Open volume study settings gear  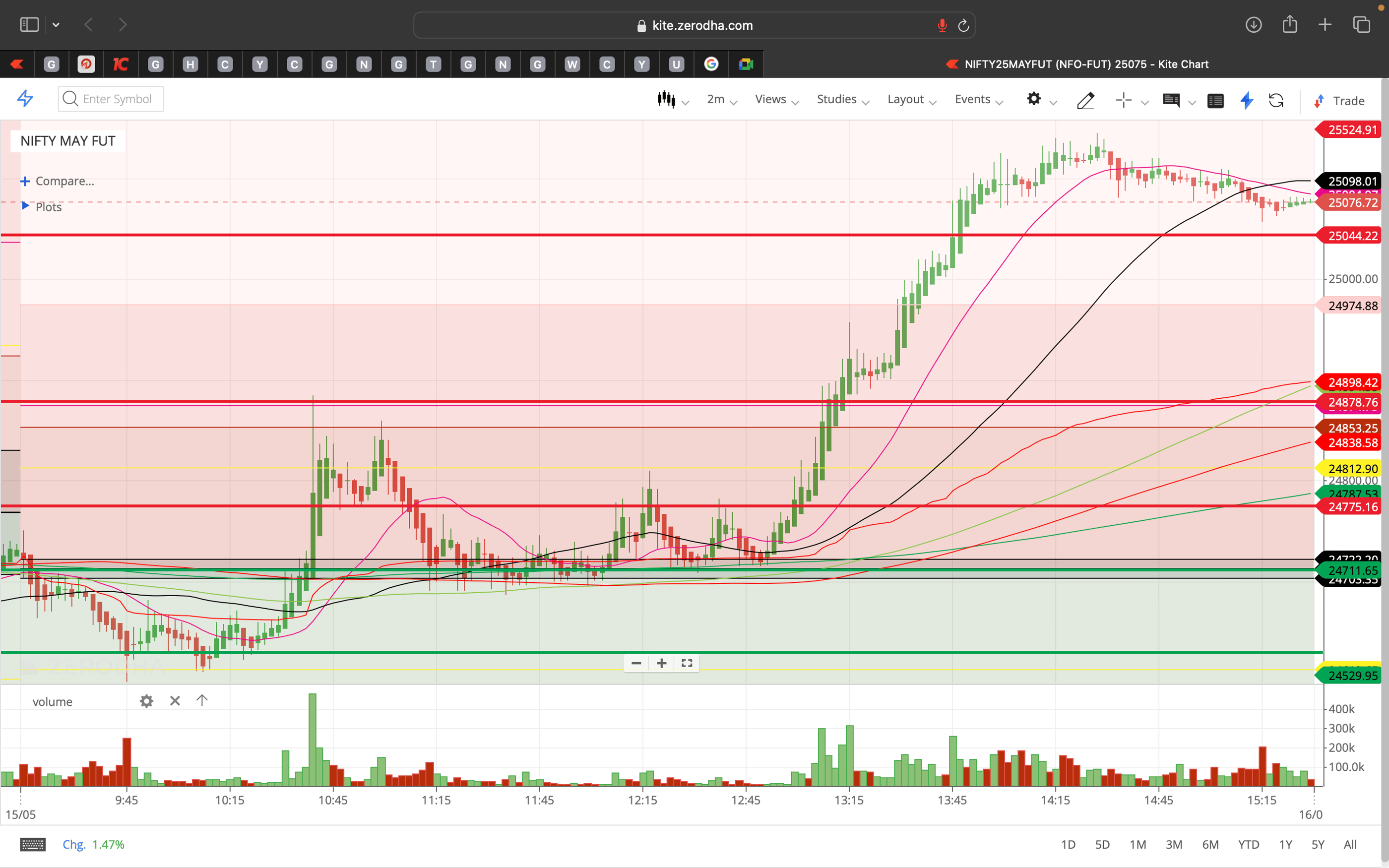pos(146,701)
